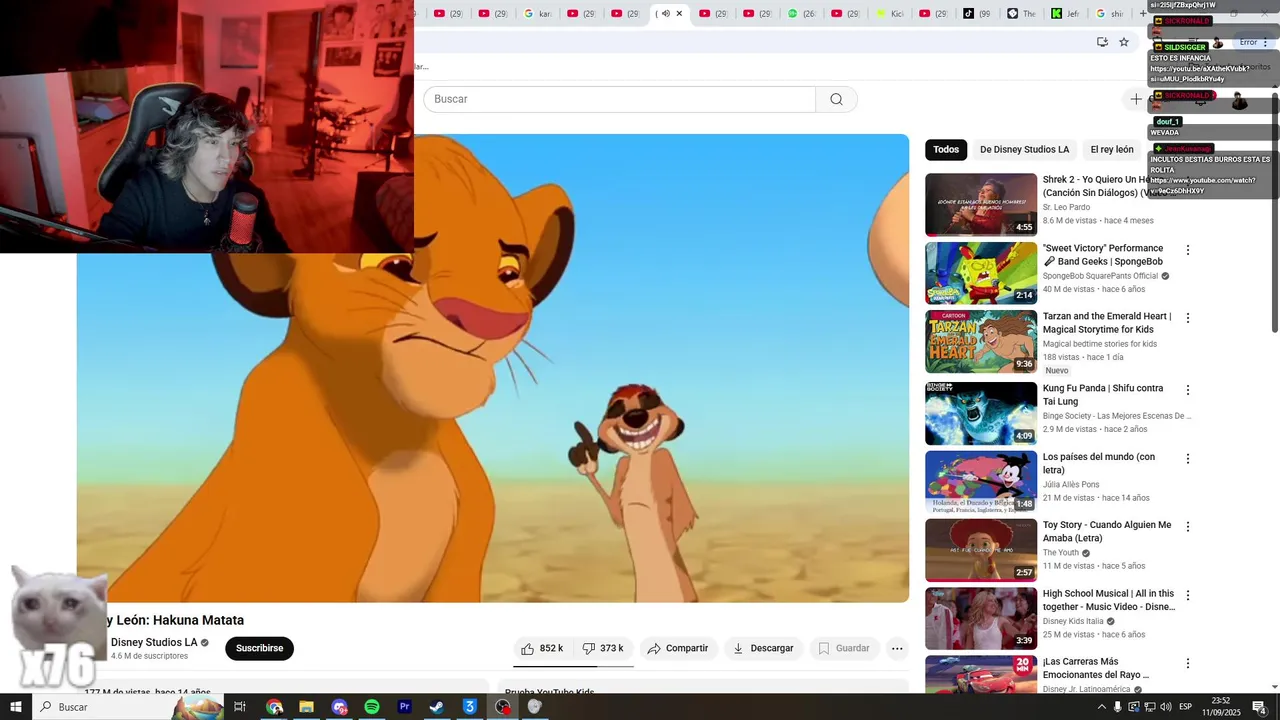The image size is (1280, 720).
Task: Open more actions ellipsis below the video
Action: (897, 648)
